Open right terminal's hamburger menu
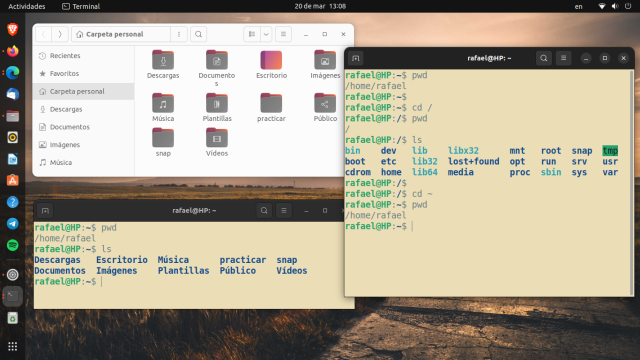The image size is (640, 360). pyautogui.click(x=563, y=58)
